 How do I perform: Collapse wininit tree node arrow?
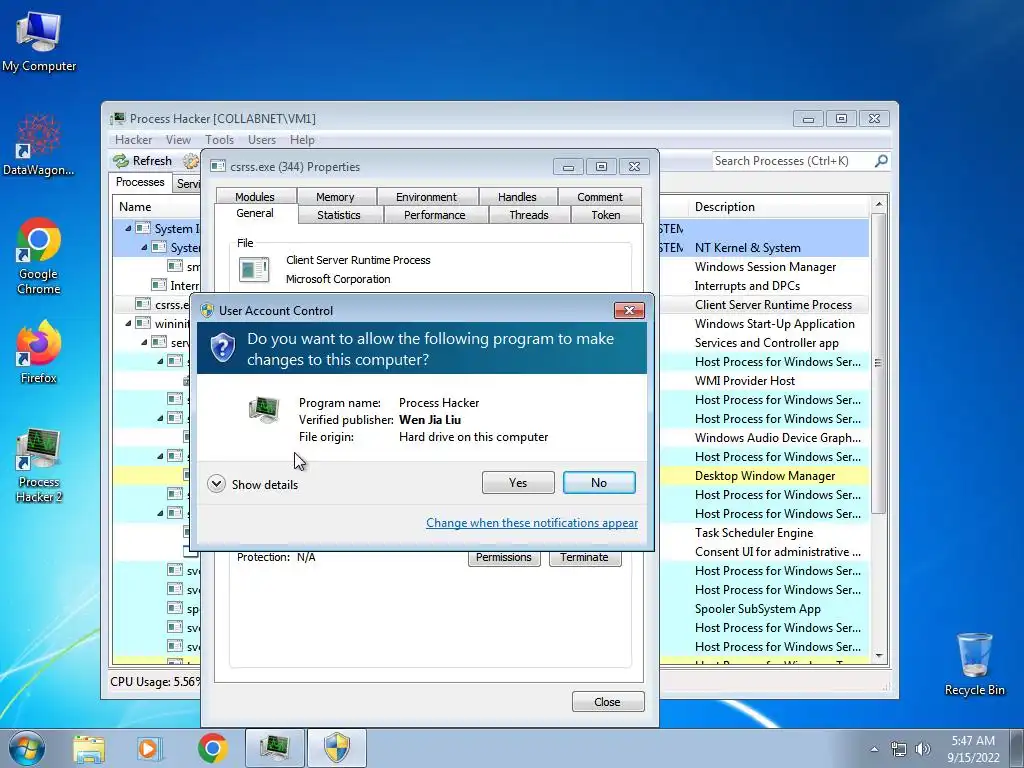pyautogui.click(x=128, y=323)
